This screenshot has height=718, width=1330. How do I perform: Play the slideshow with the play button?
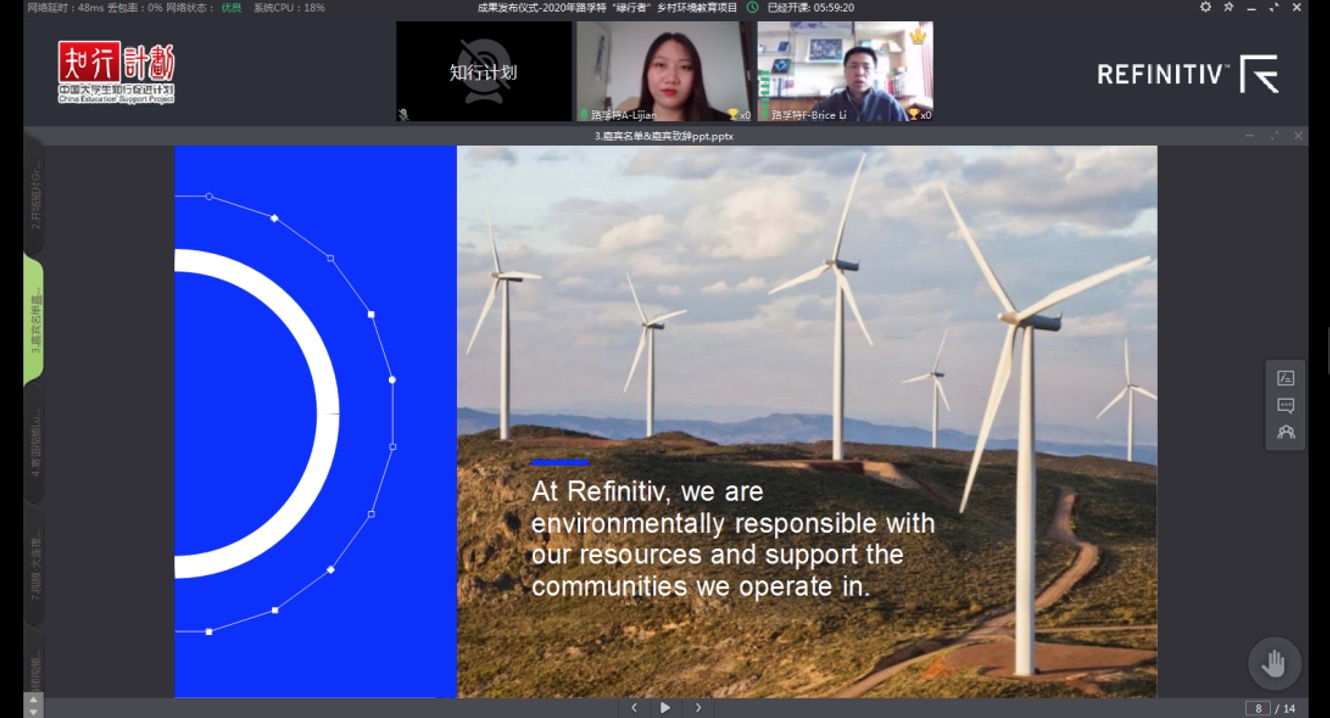[665, 707]
